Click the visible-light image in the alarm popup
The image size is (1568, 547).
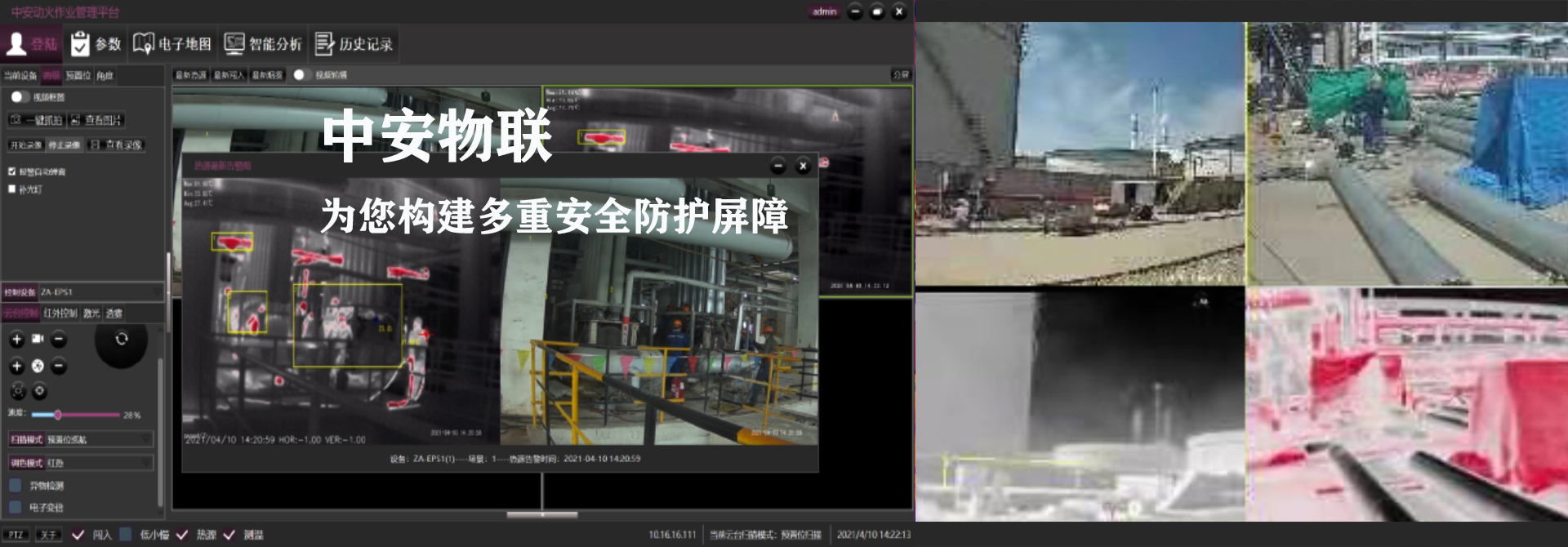pos(659,312)
